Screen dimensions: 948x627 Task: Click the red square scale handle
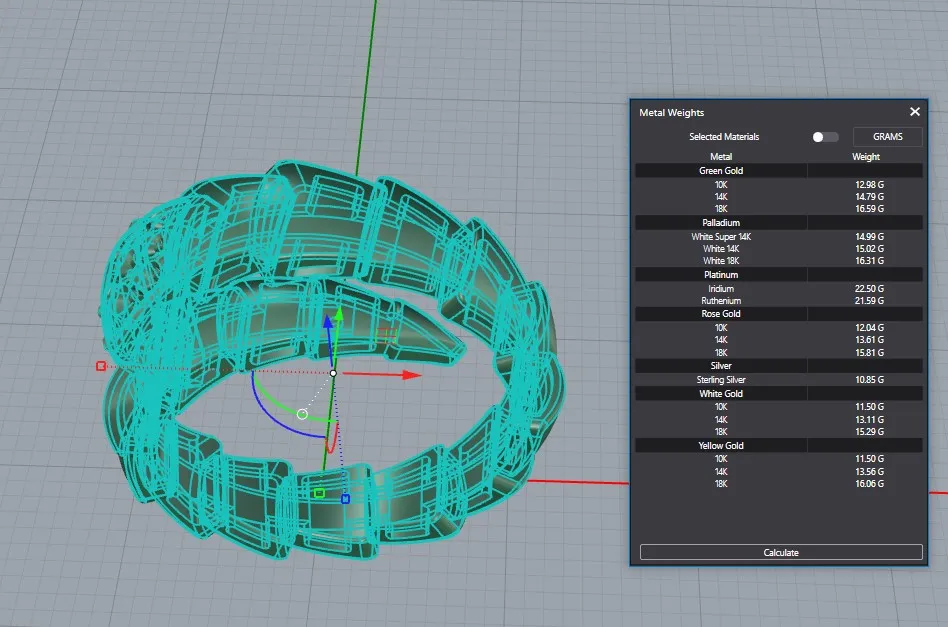point(101,366)
